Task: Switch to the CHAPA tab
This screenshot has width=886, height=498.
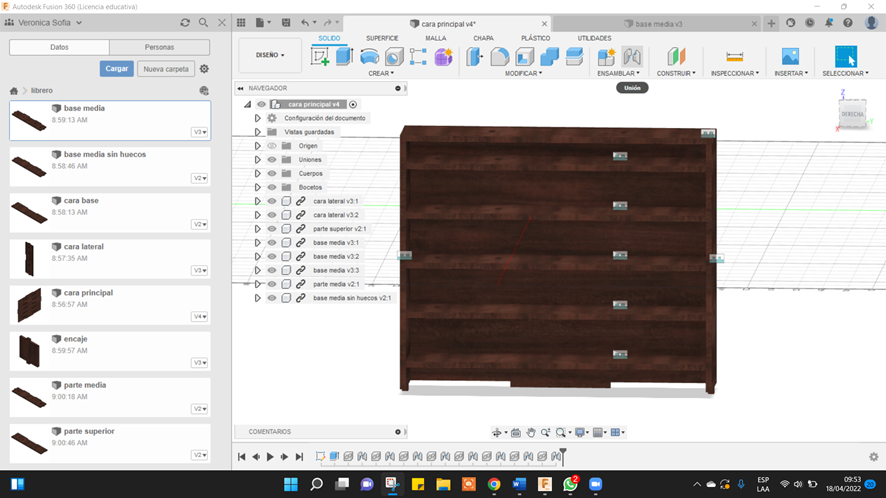Action: pyautogui.click(x=483, y=38)
